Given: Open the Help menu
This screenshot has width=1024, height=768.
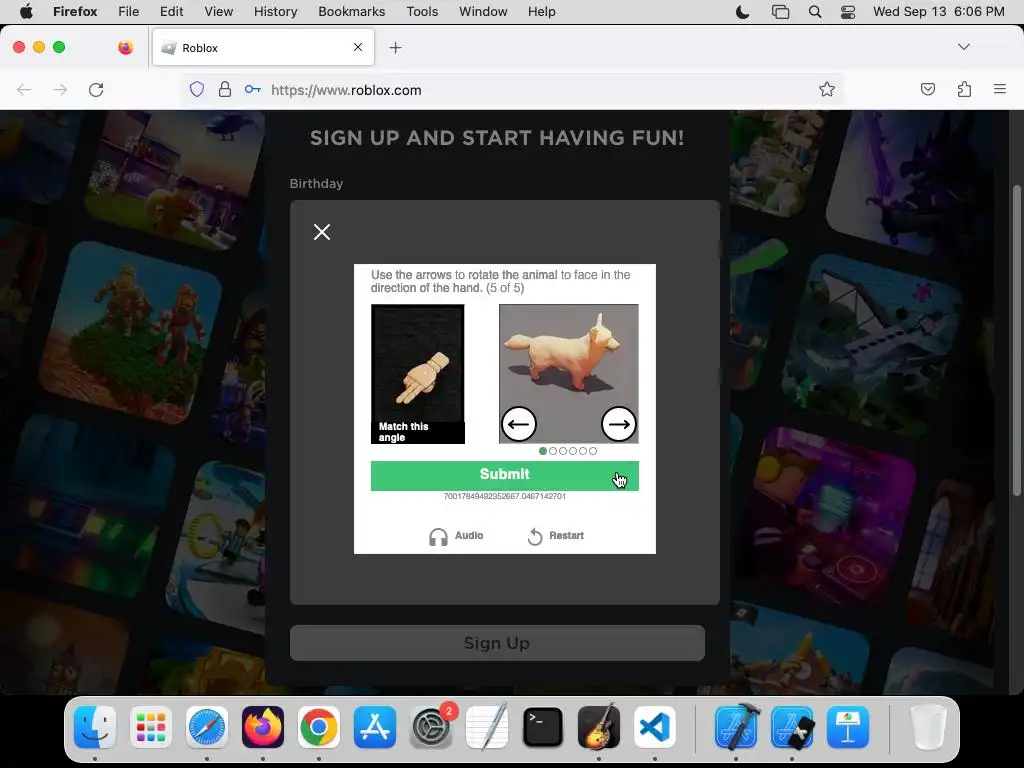Looking at the screenshot, I should (541, 12).
